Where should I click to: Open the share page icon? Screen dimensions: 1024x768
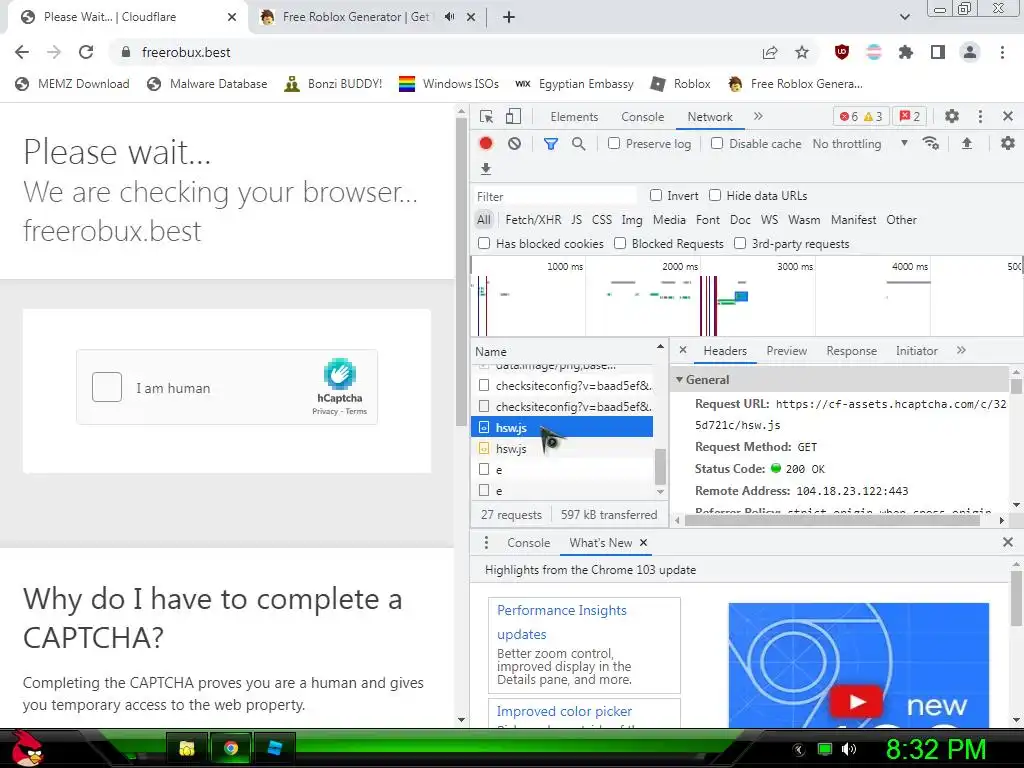[770, 52]
